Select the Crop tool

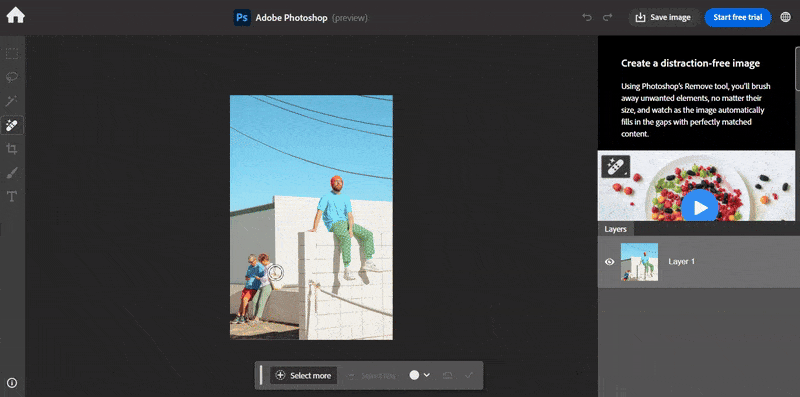[x=12, y=149]
